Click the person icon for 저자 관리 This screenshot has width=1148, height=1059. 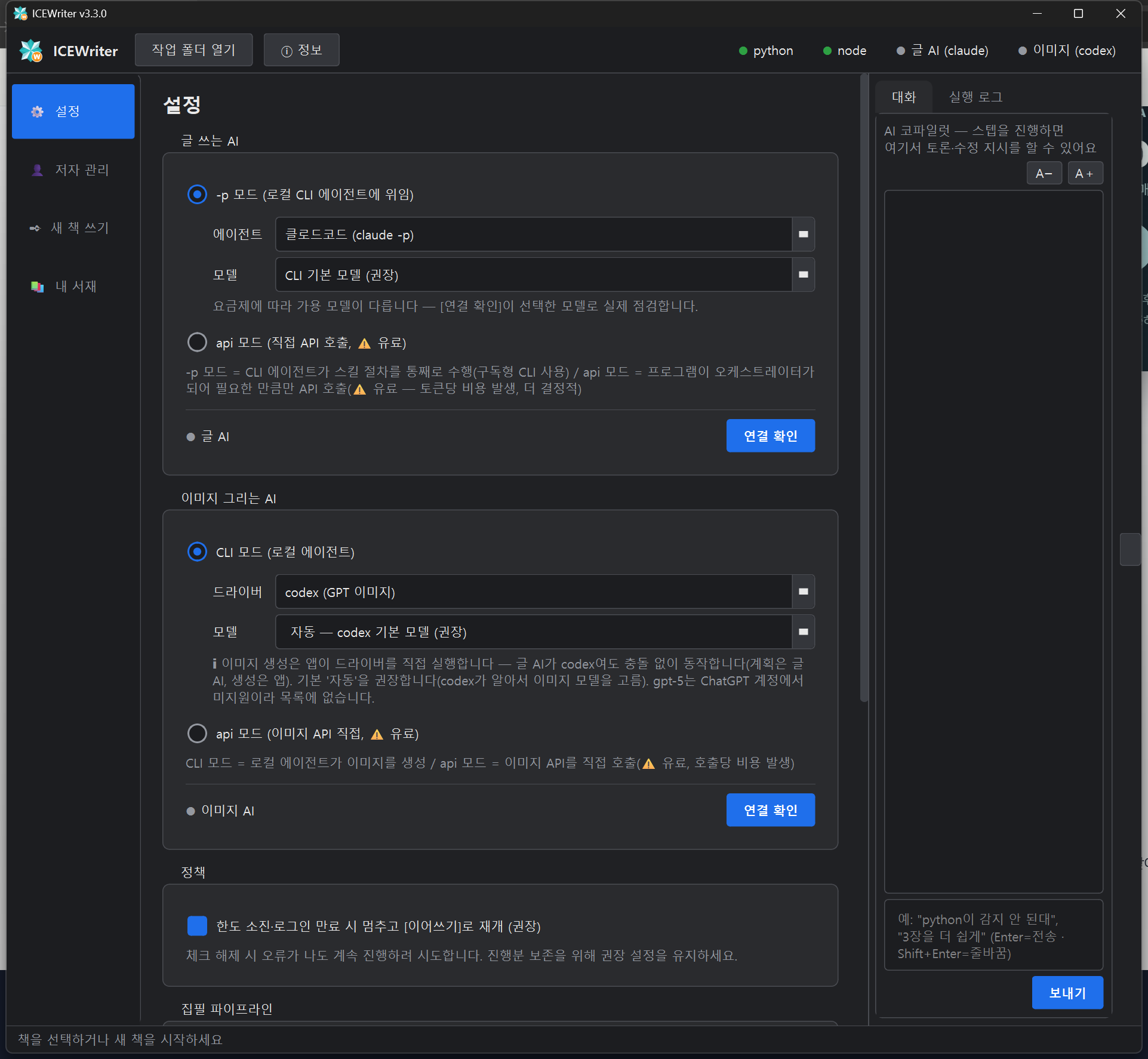pos(38,170)
